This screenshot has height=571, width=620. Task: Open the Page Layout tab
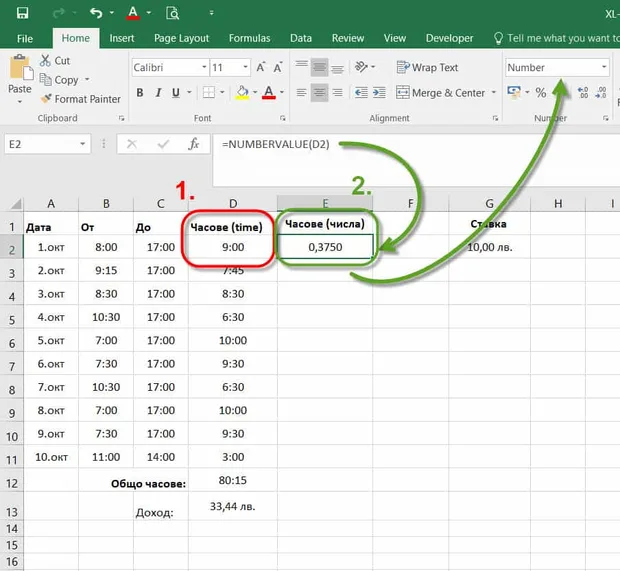coord(181,38)
